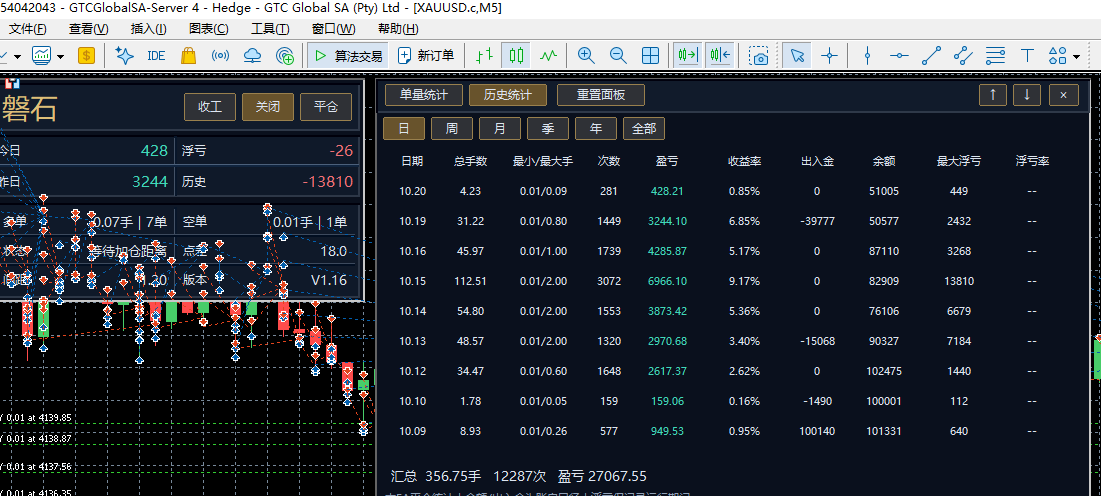Expand the leftmost toolbar dropdown arrow
This screenshot has width=1101, height=496.
(x=18, y=56)
